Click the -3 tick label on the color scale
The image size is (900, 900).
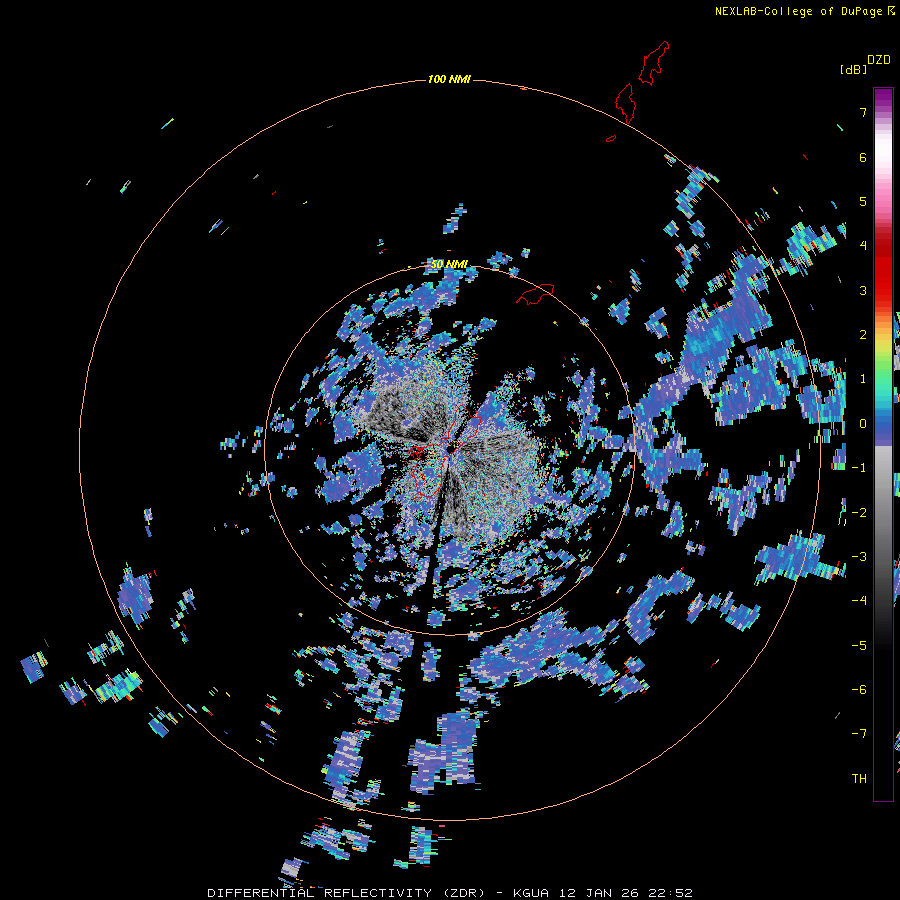coord(859,557)
